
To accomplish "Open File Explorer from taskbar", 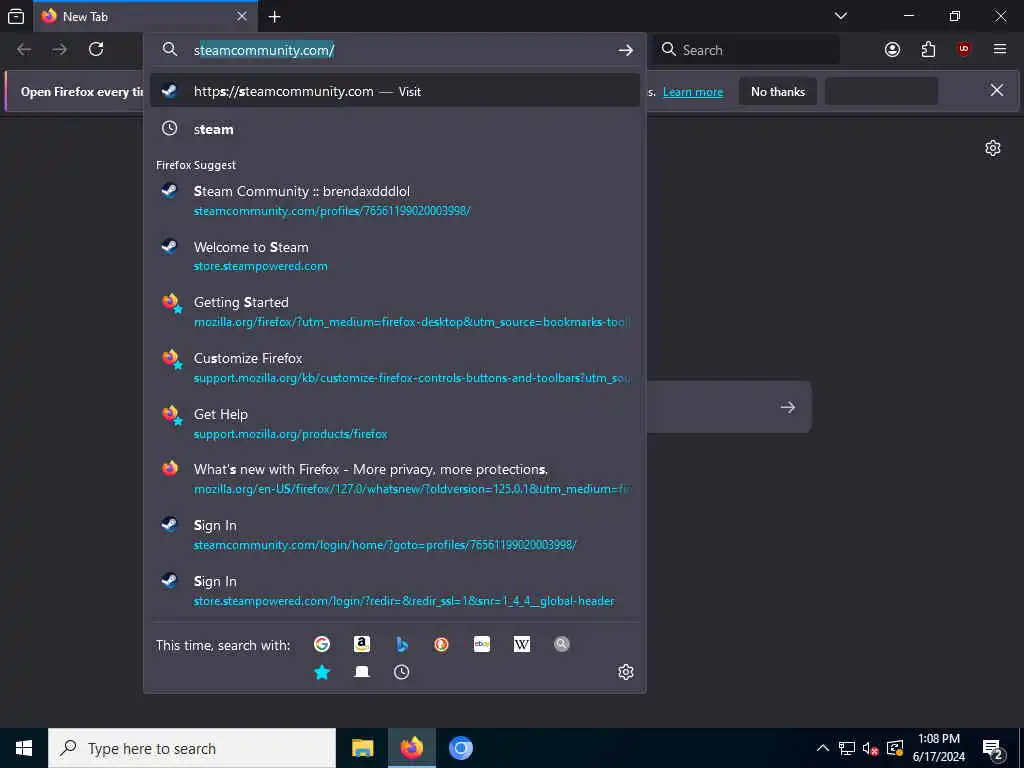I will [x=362, y=748].
